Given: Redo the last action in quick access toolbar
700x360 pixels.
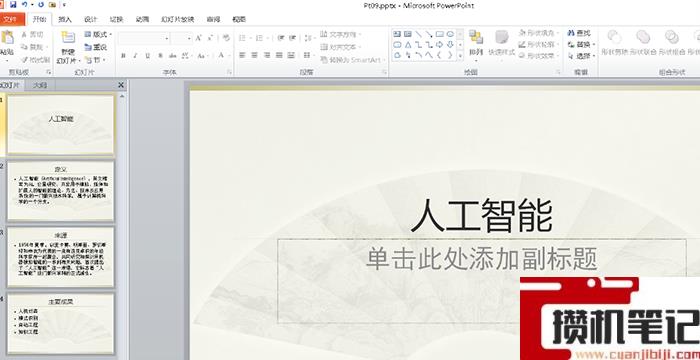Looking at the screenshot, I should [x=41, y=4].
